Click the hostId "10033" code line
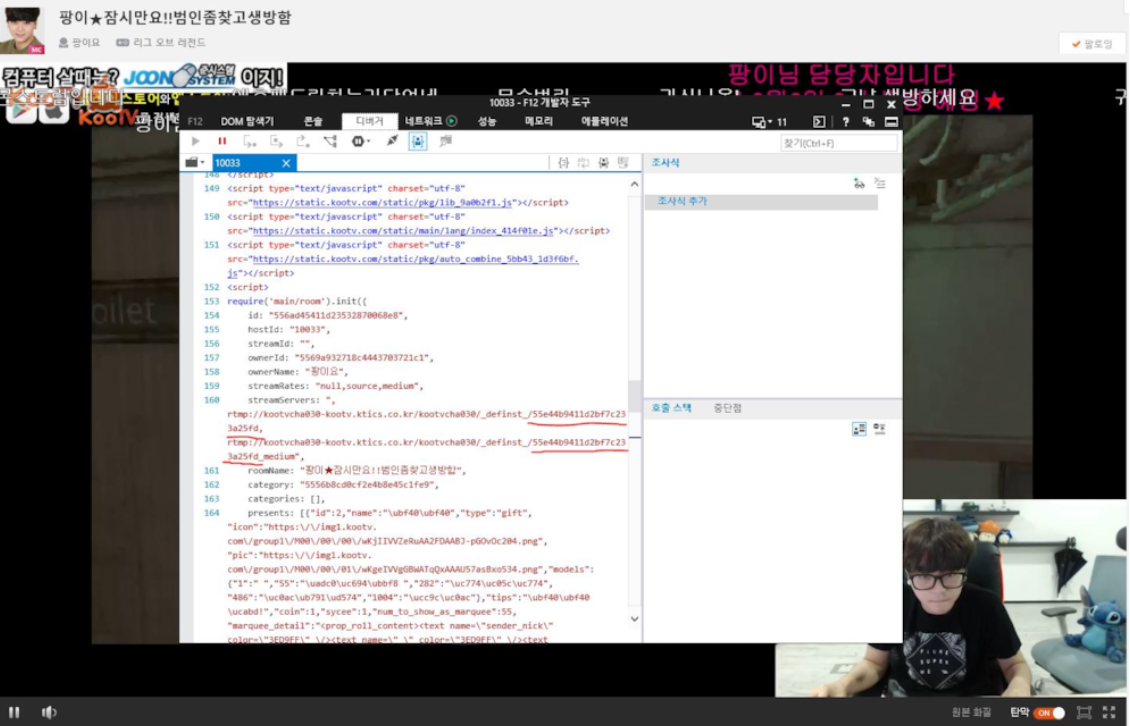1130x726 pixels. click(x=289, y=329)
